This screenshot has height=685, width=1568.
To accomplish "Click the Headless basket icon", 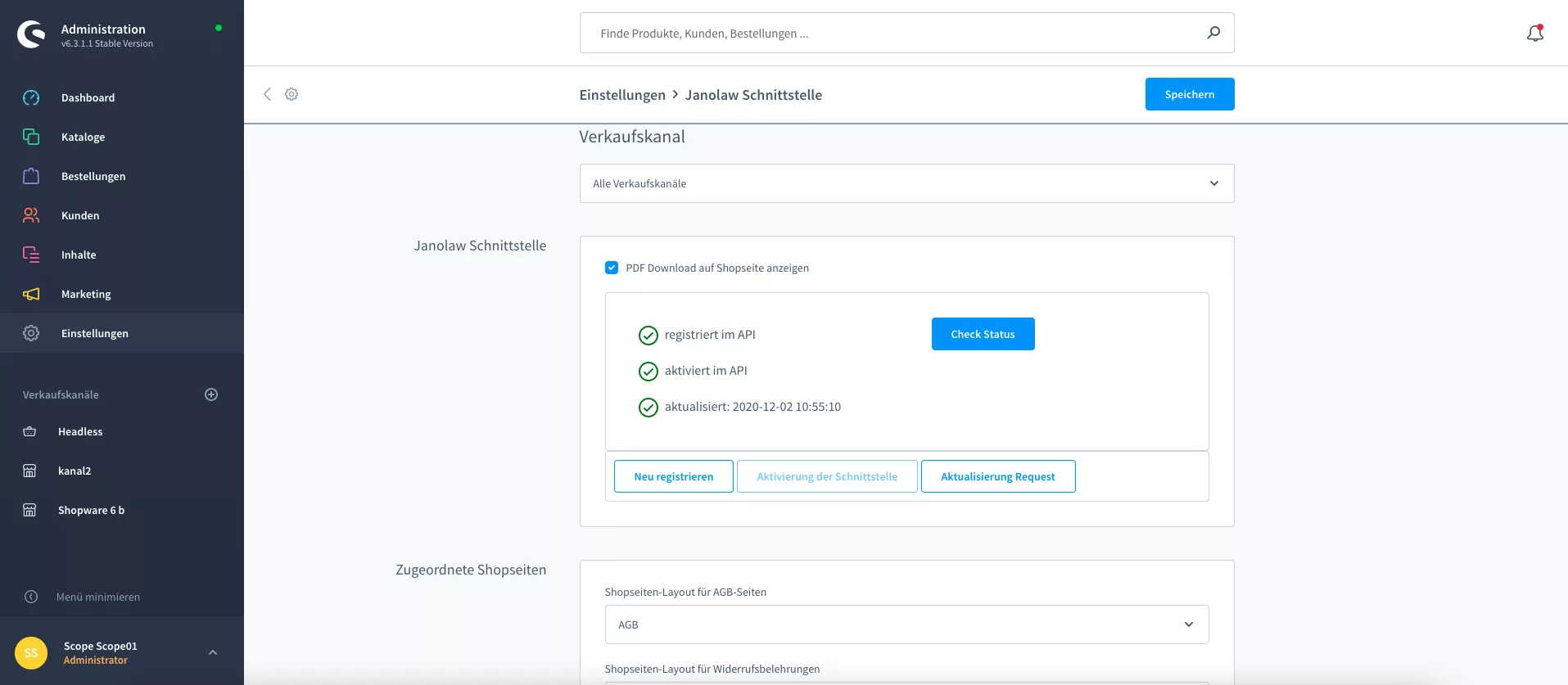I will pos(29,431).
